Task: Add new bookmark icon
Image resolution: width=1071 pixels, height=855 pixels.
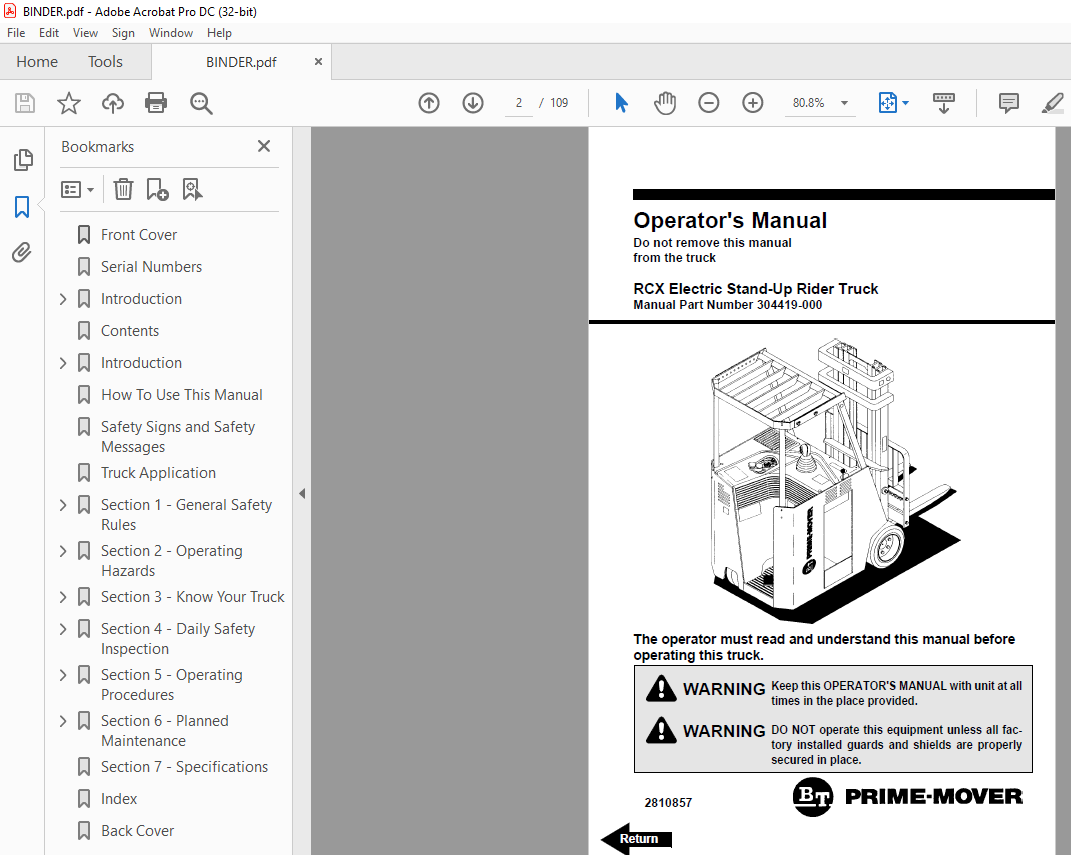Action: (x=157, y=189)
